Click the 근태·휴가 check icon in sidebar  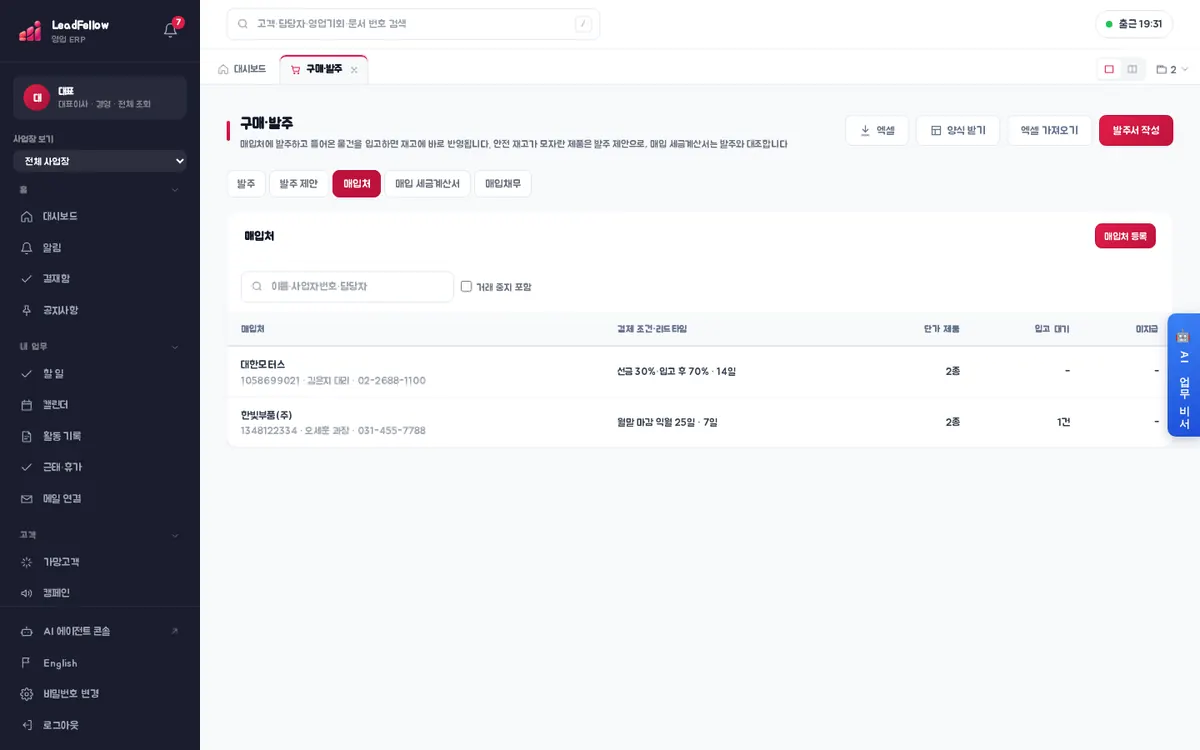(27, 467)
